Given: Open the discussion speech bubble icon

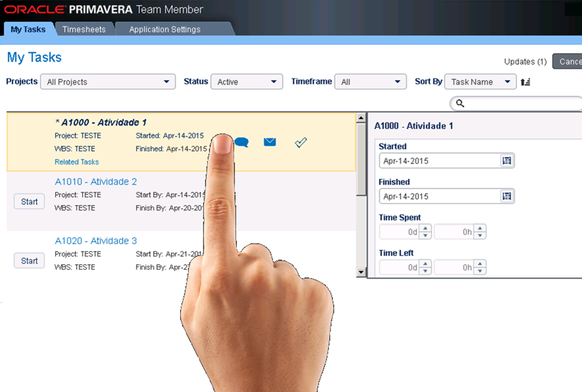Looking at the screenshot, I should pyautogui.click(x=242, y=142).
